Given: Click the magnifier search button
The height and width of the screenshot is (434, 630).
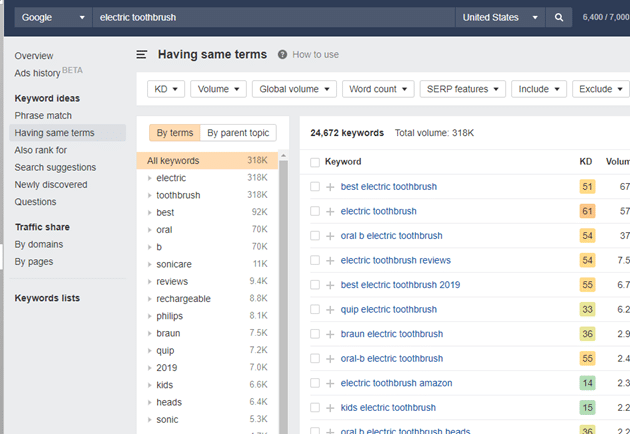Looking at the screenshot, I should 558,17.
